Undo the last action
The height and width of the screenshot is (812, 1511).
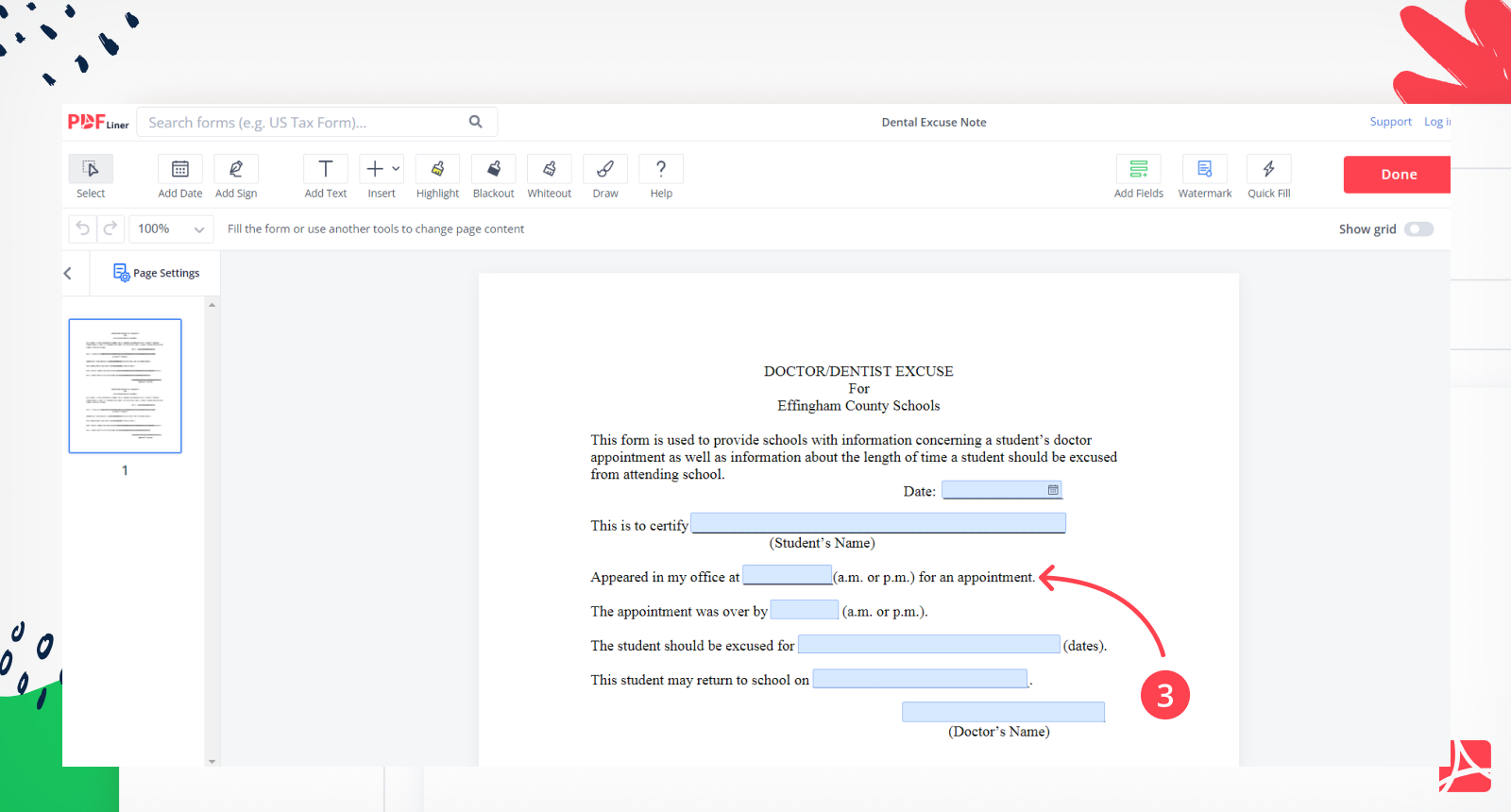click(82, 228)
